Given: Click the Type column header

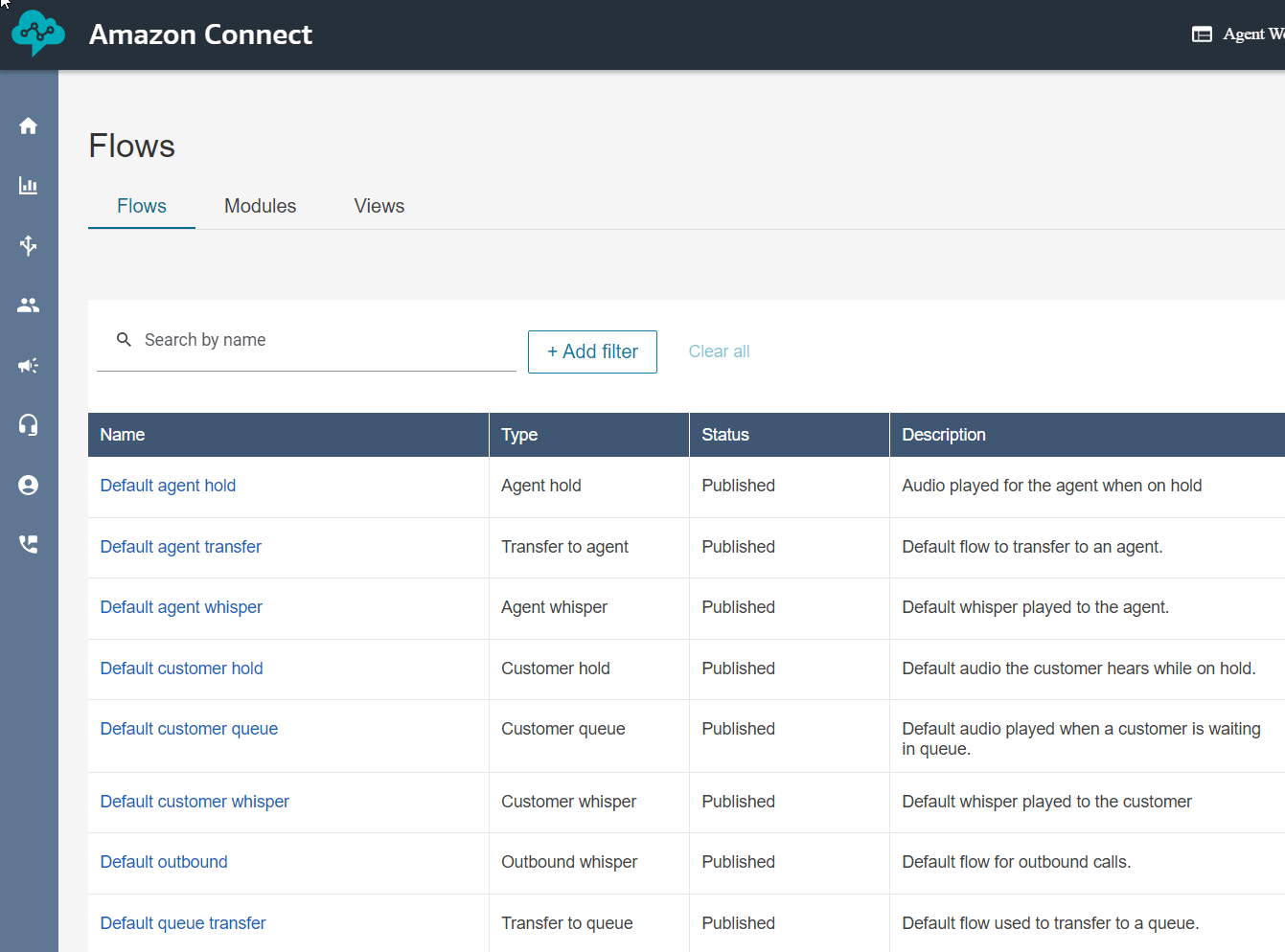Looking at the screenshot, I should click(589, 435).
